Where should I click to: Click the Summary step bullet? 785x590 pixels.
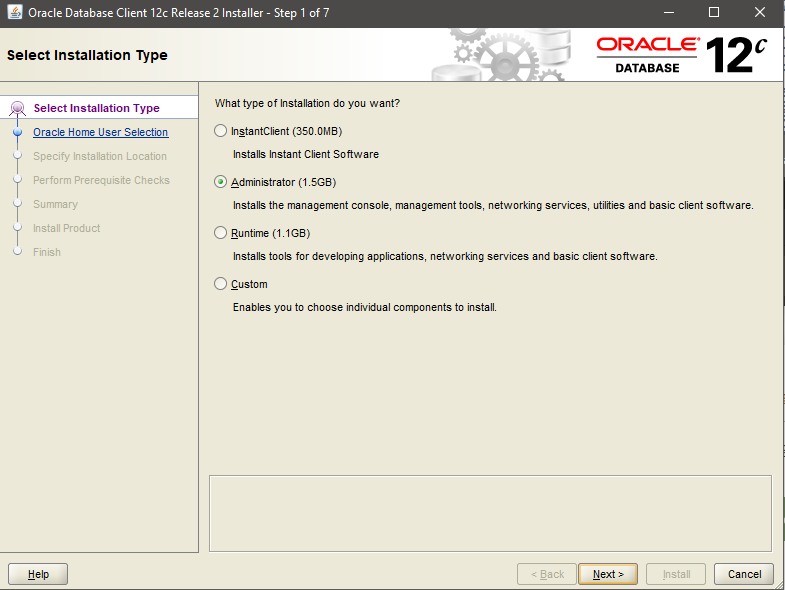pyautogui.click(x=17, y=204)
